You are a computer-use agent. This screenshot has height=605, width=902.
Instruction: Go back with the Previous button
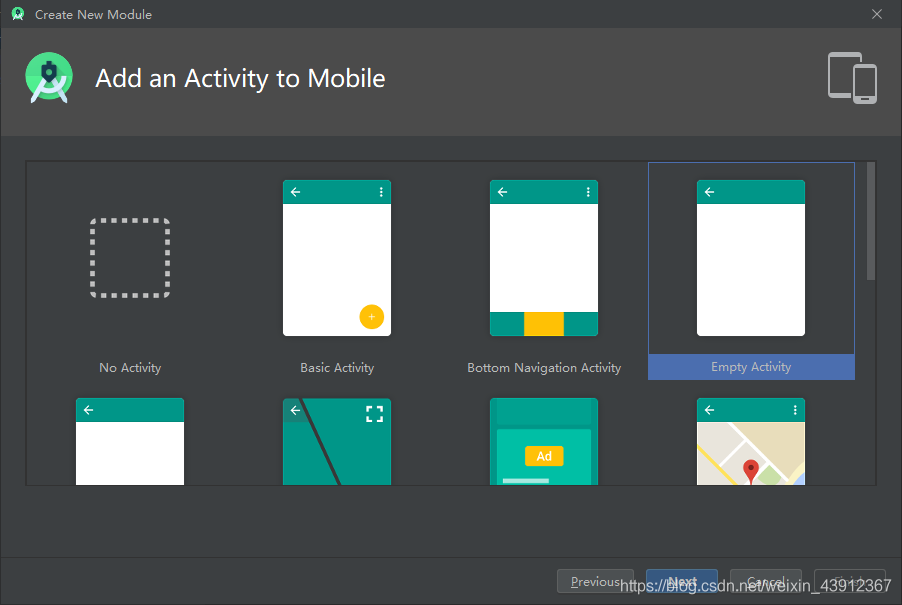[x=595, y=581]
